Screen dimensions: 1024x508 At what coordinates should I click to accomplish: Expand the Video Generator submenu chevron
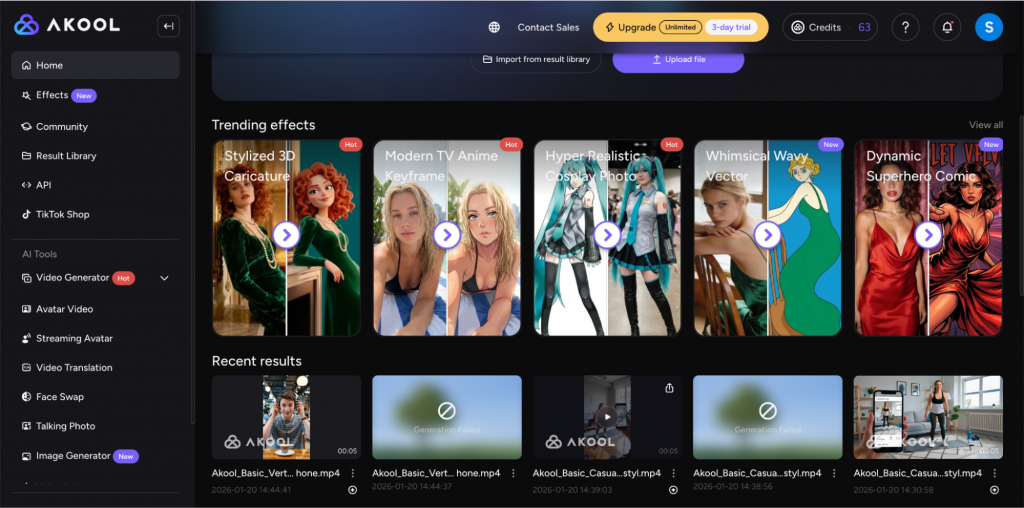(x=165, y=278)
